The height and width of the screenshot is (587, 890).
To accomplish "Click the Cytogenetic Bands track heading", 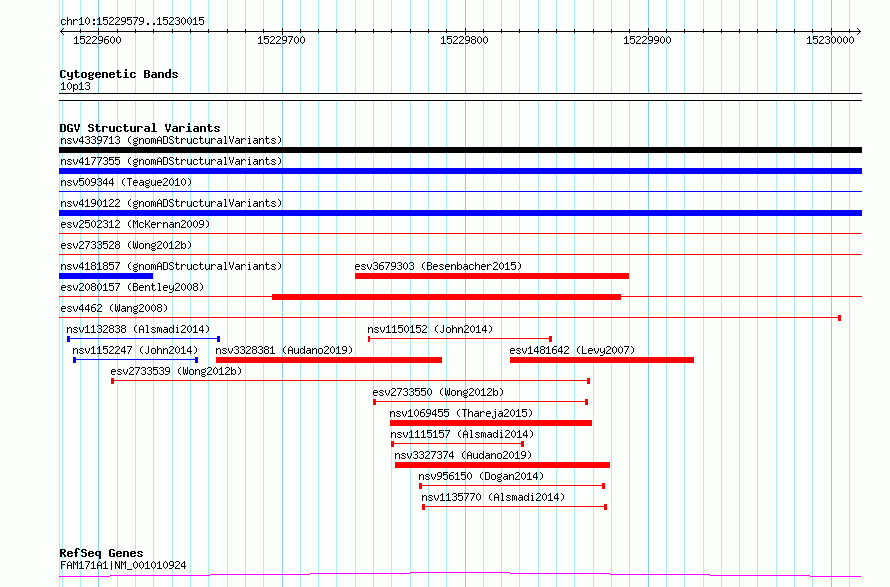I will point(119,74).
